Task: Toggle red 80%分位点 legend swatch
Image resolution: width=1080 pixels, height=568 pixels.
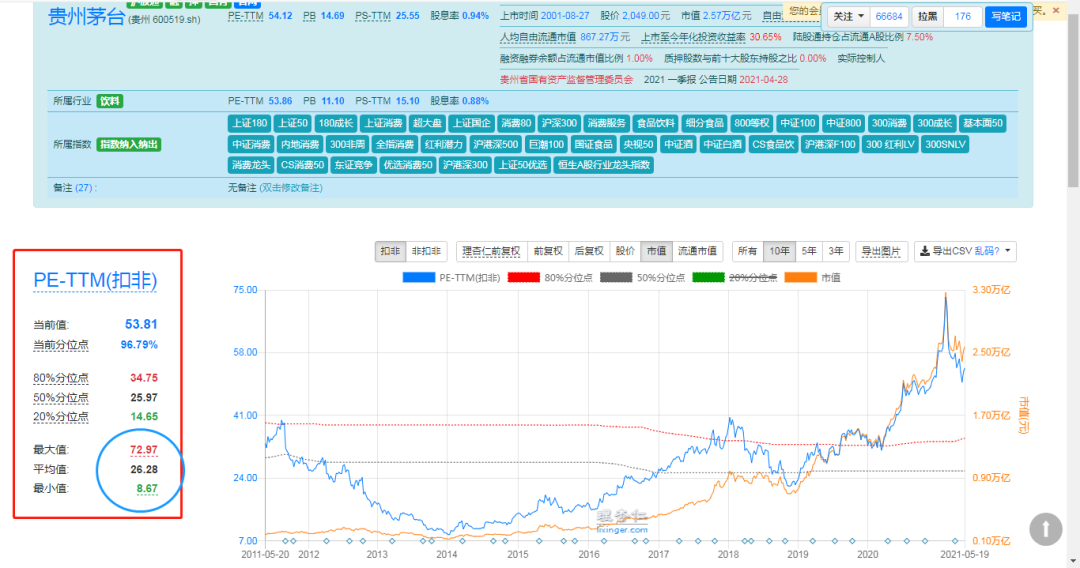Action: pos(523,277)
